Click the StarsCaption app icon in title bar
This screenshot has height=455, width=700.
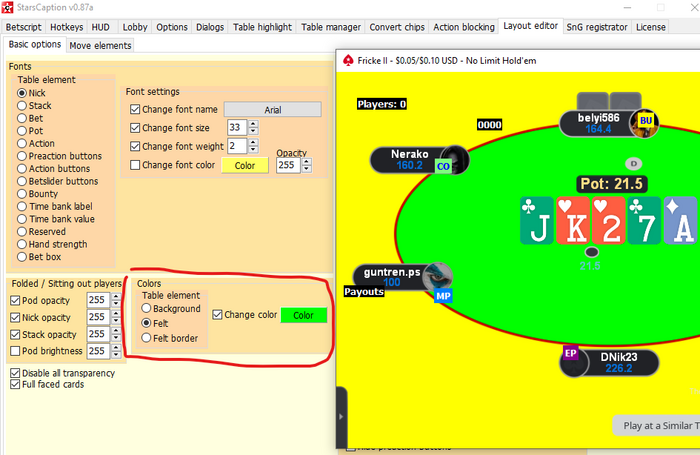click(8, 7)
